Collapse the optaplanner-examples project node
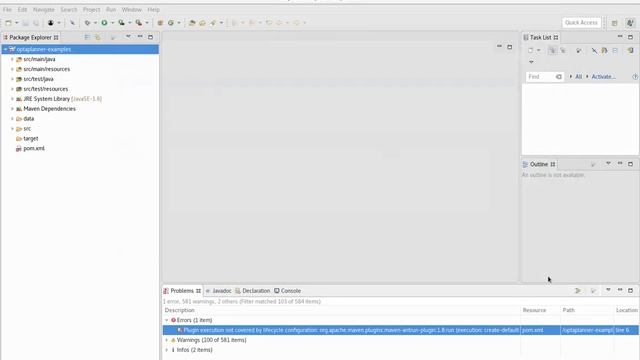Image resolution: width=640 pixels, height=360 pixels. [x=5, y=49]
